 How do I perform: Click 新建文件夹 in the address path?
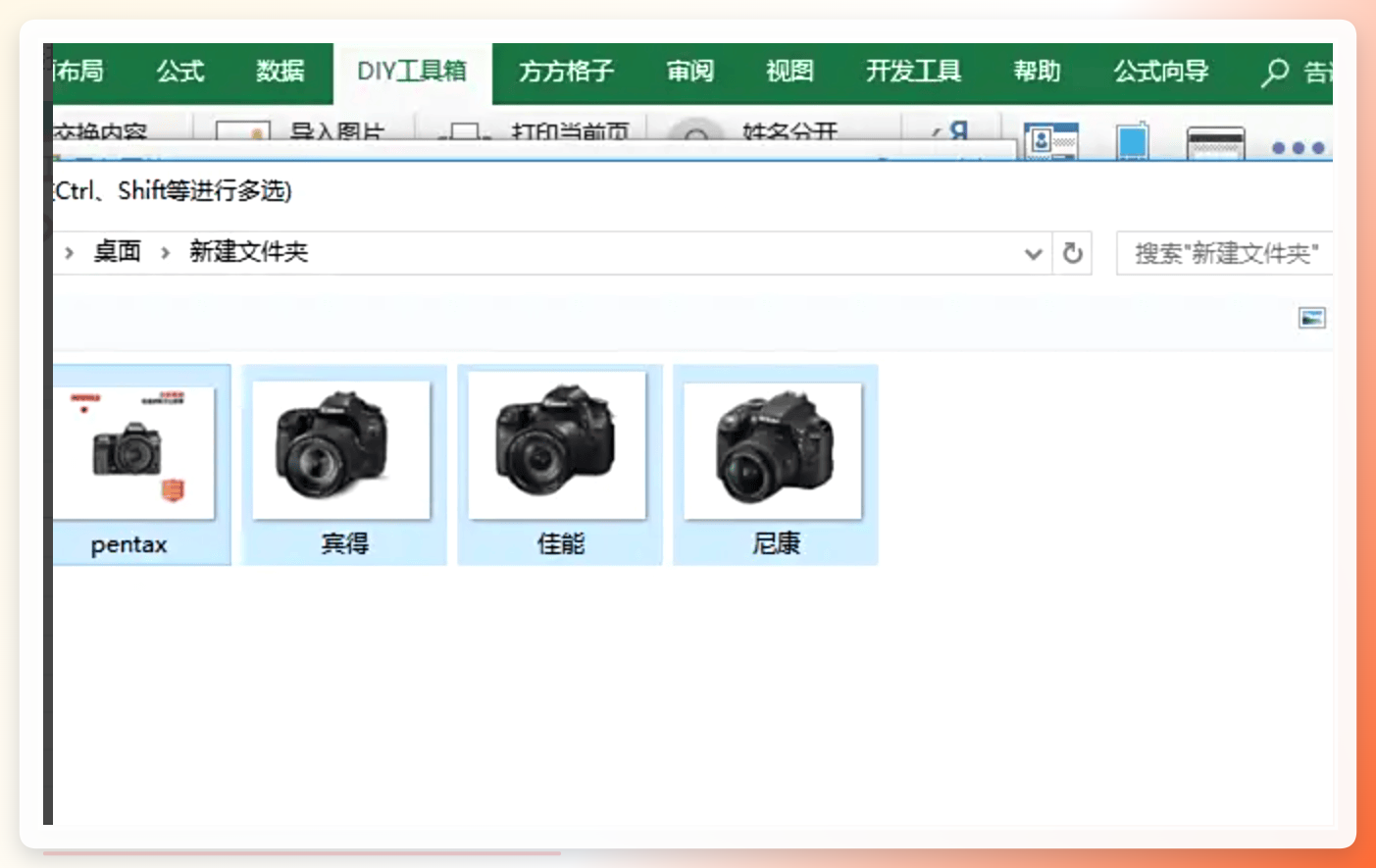click(x=248, y=252)
